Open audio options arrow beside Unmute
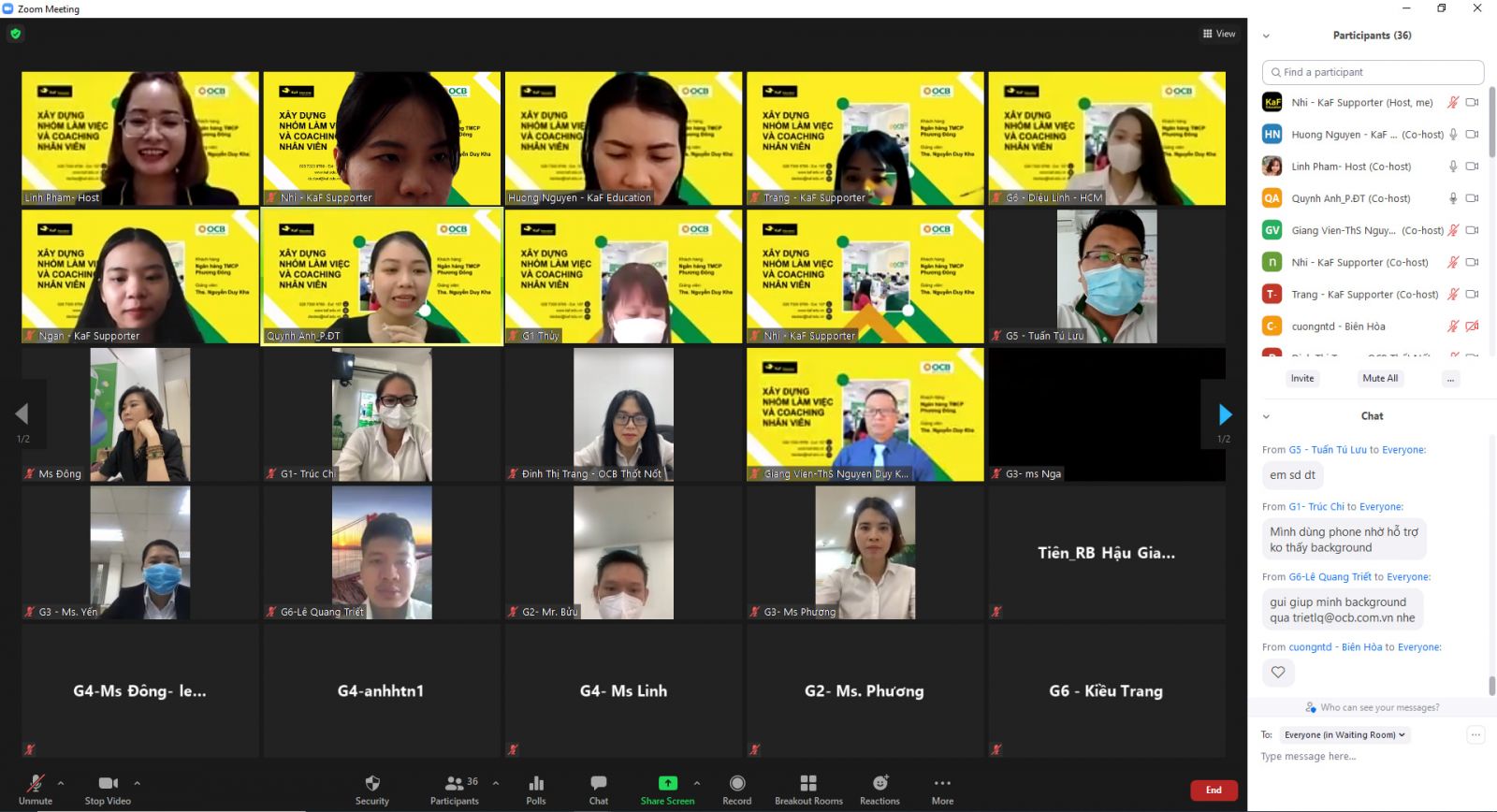Screen dimensions: 1497x812 pos(61,783)
